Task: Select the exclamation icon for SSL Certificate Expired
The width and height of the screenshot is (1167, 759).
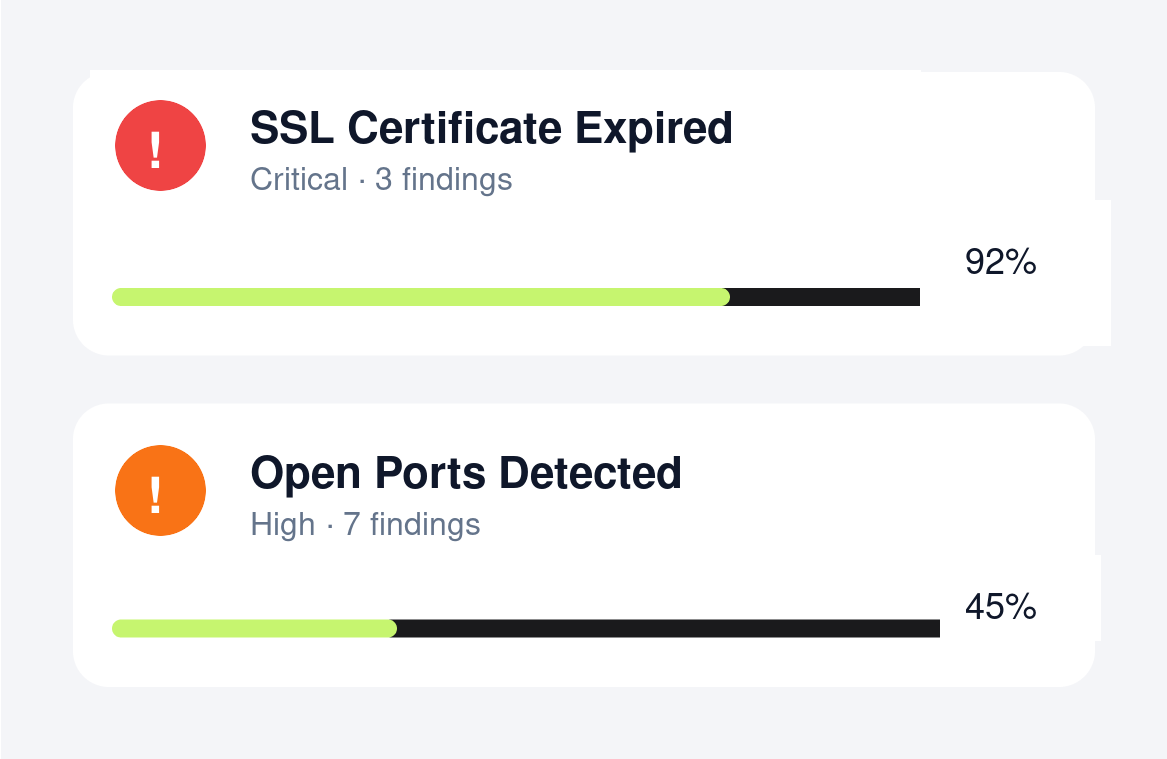Action: 160,146
